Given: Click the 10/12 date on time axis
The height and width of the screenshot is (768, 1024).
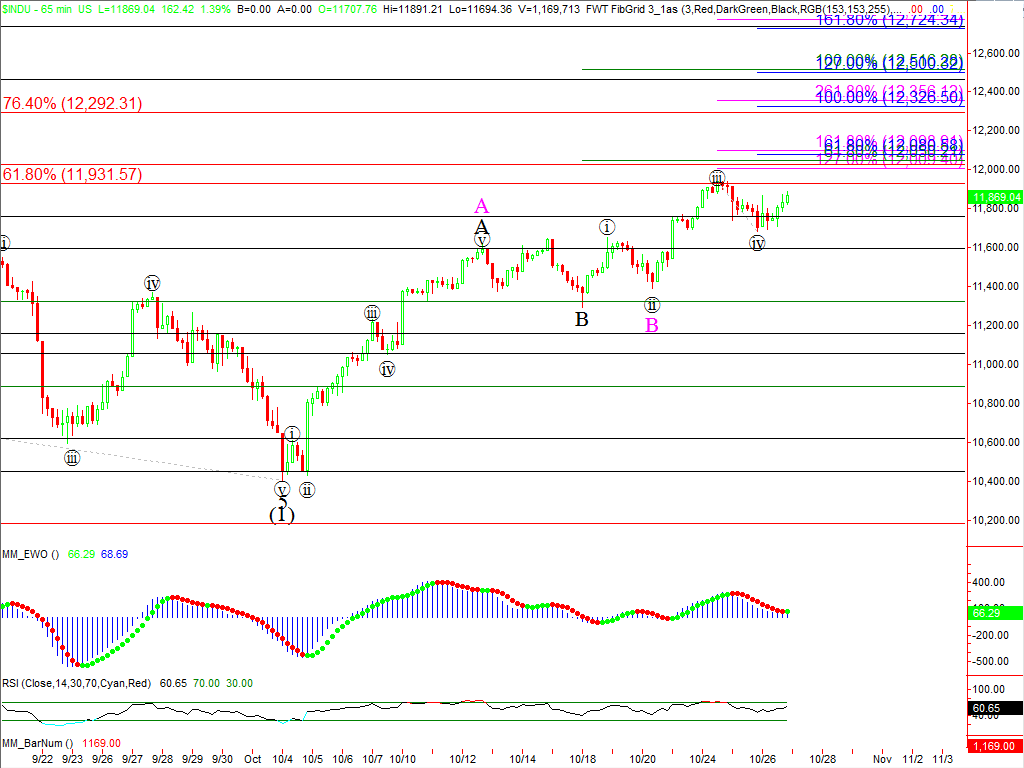Looking at the screenshot, I should tap(462, 759).
